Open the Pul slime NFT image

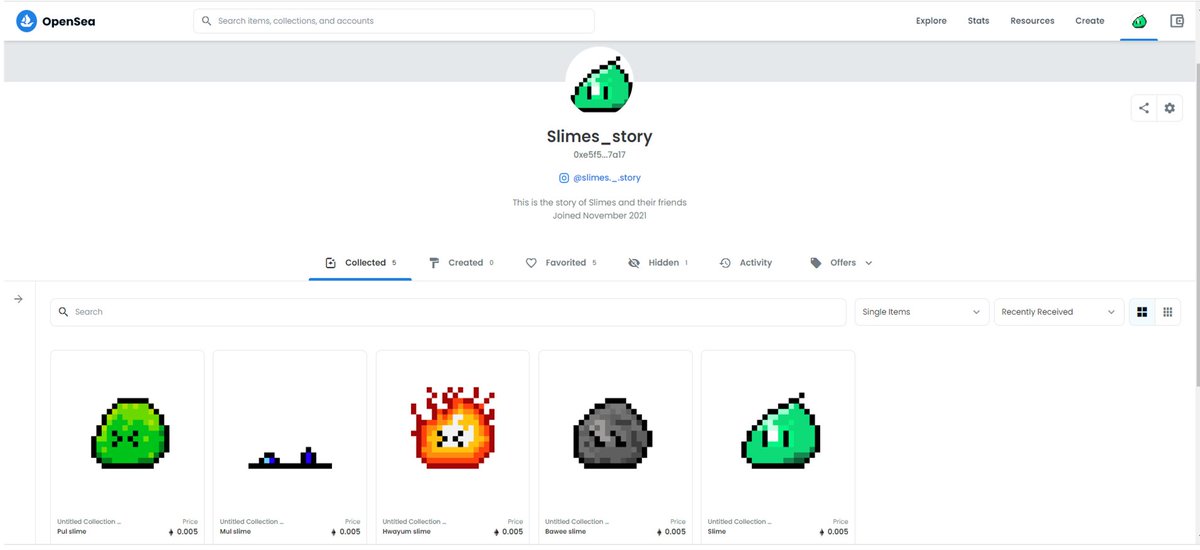pyautogui.click(x=128, y=433)
